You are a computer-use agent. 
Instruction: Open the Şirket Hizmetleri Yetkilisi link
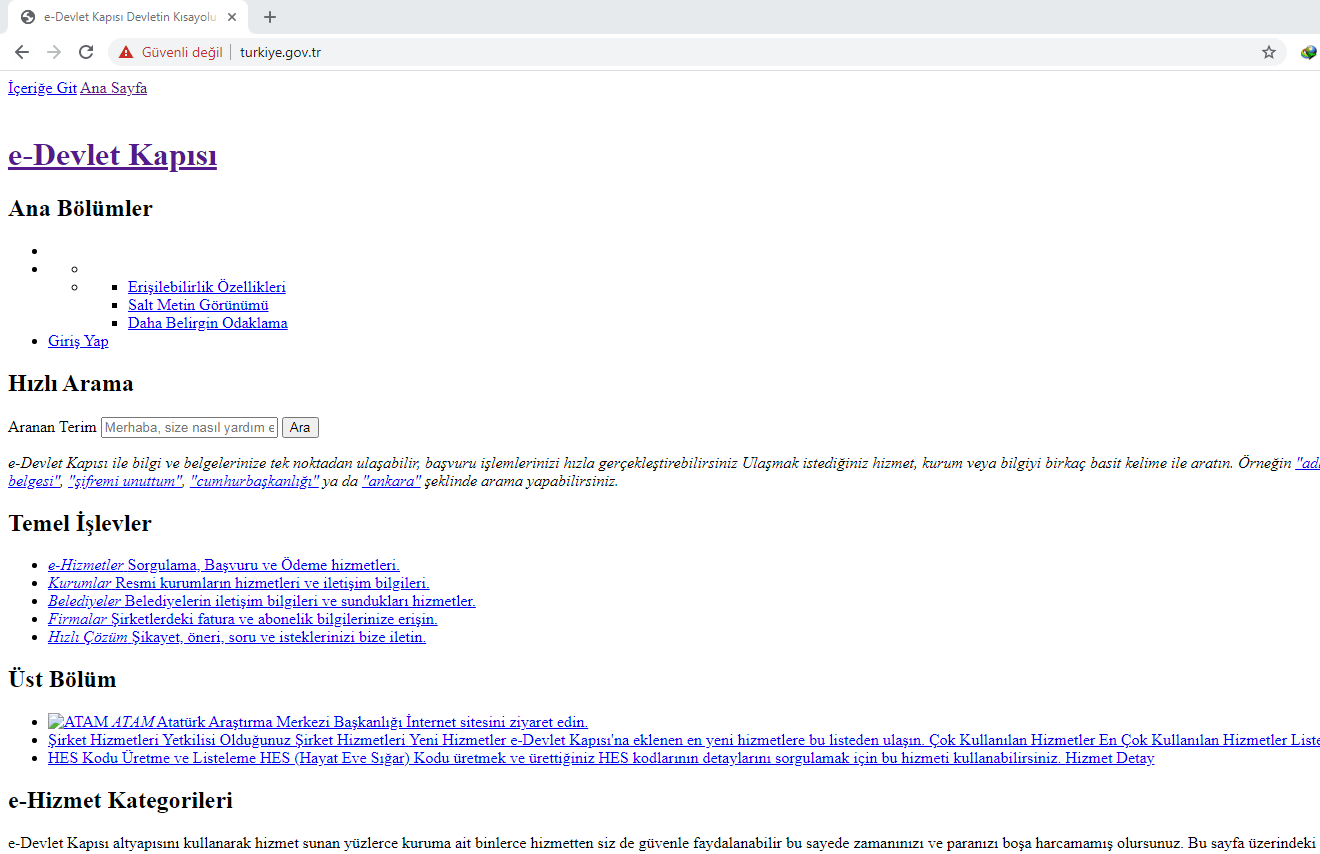pyautogui.click(x=684, y=740)
